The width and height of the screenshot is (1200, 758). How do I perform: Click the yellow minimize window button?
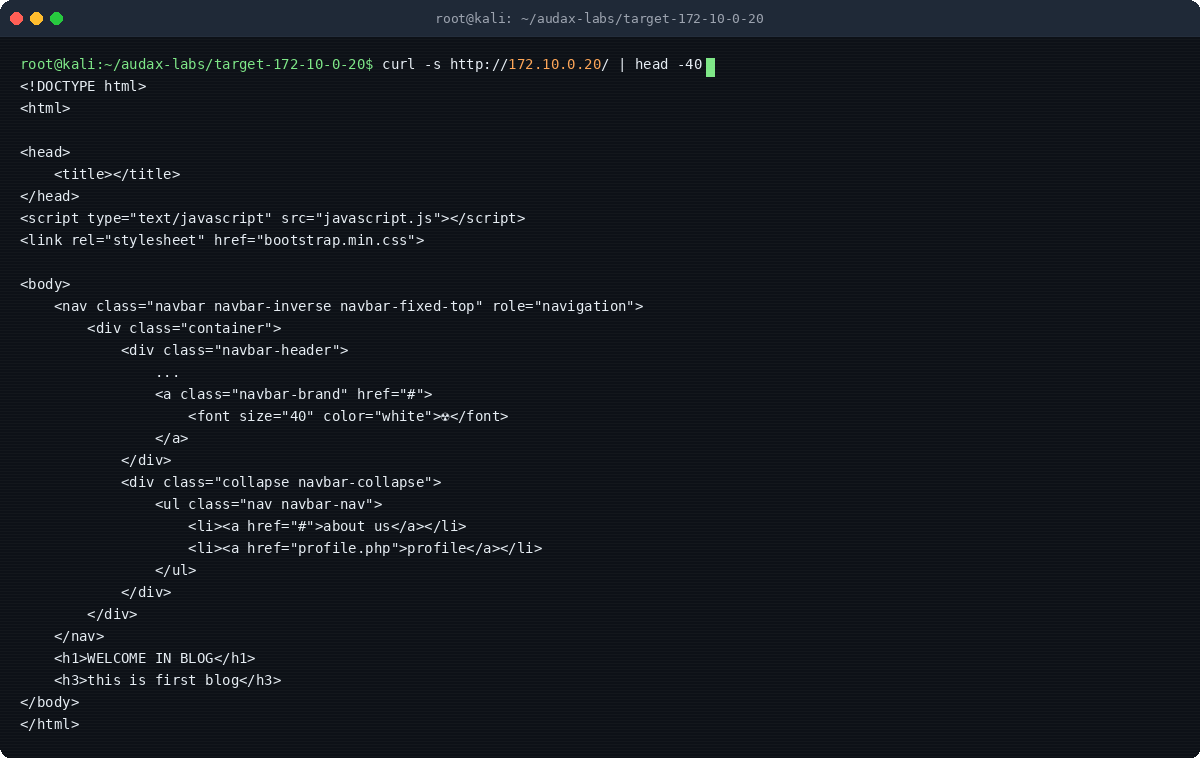pos(36,18)
